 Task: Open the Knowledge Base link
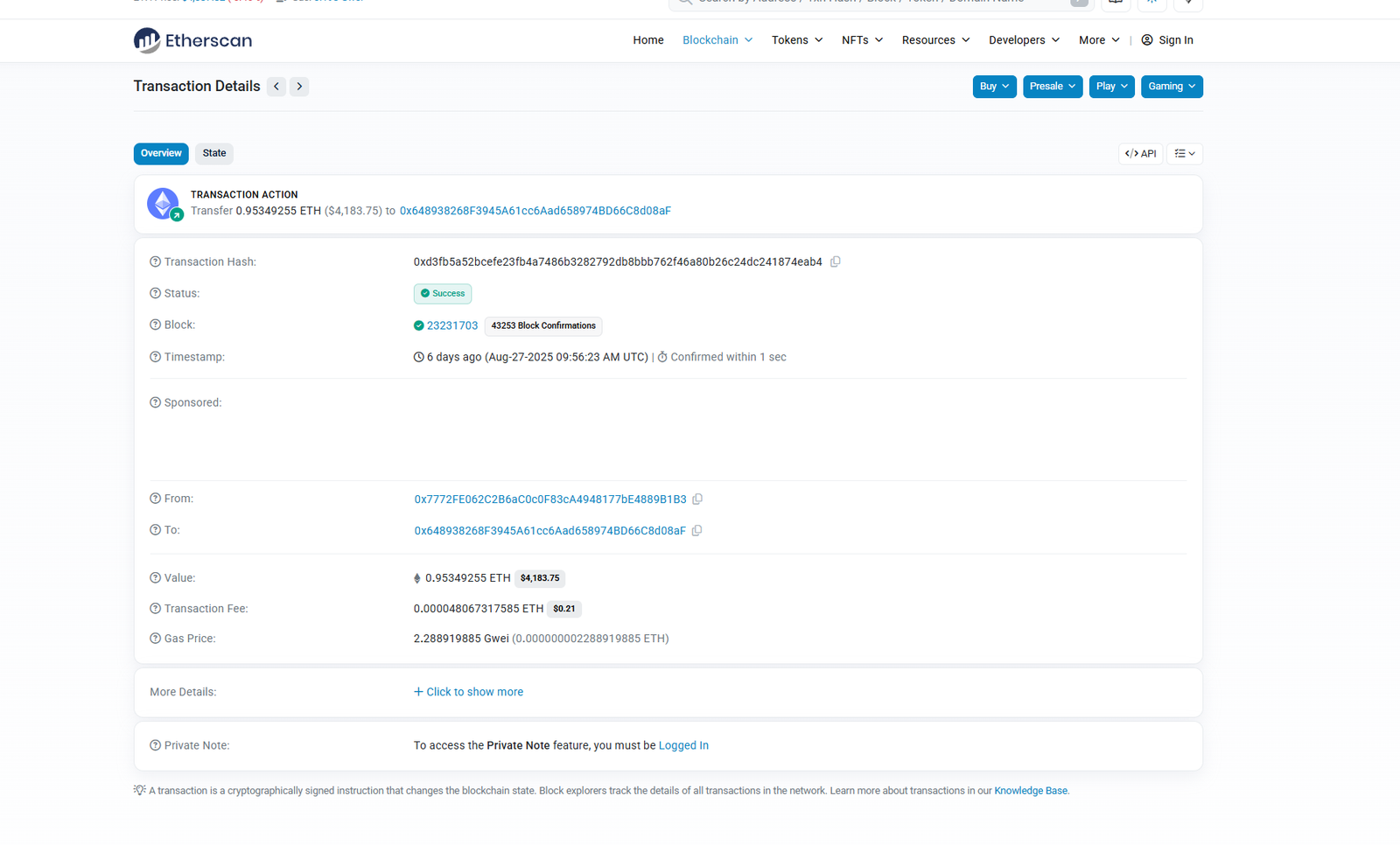click(1031, 791)
